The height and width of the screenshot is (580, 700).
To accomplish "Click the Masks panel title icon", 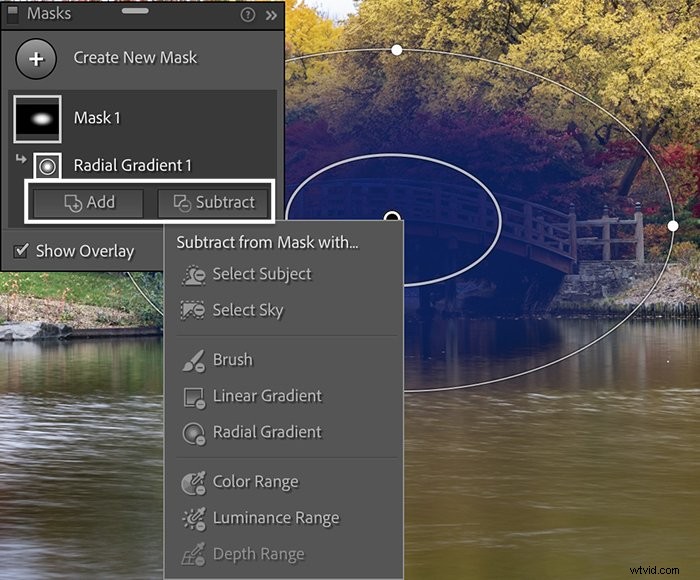I will pos(13,14).
